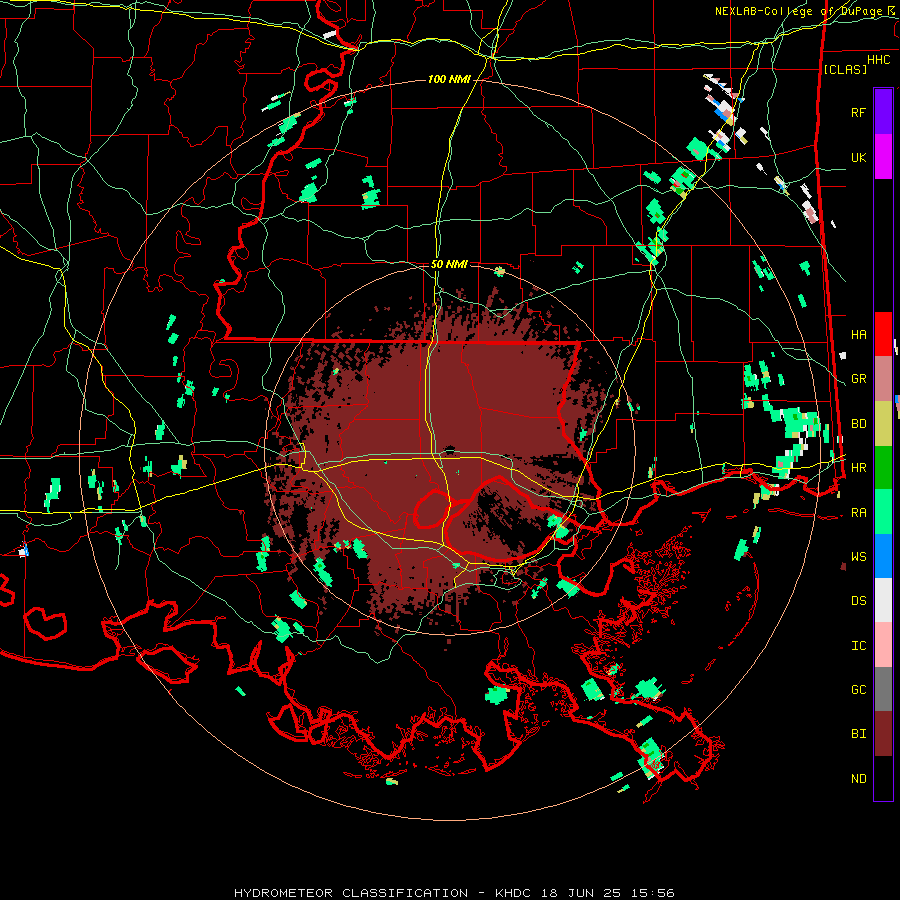900x900 pixels.
Task: Click the 'HR' legend label
Action: tap(858, 468)
